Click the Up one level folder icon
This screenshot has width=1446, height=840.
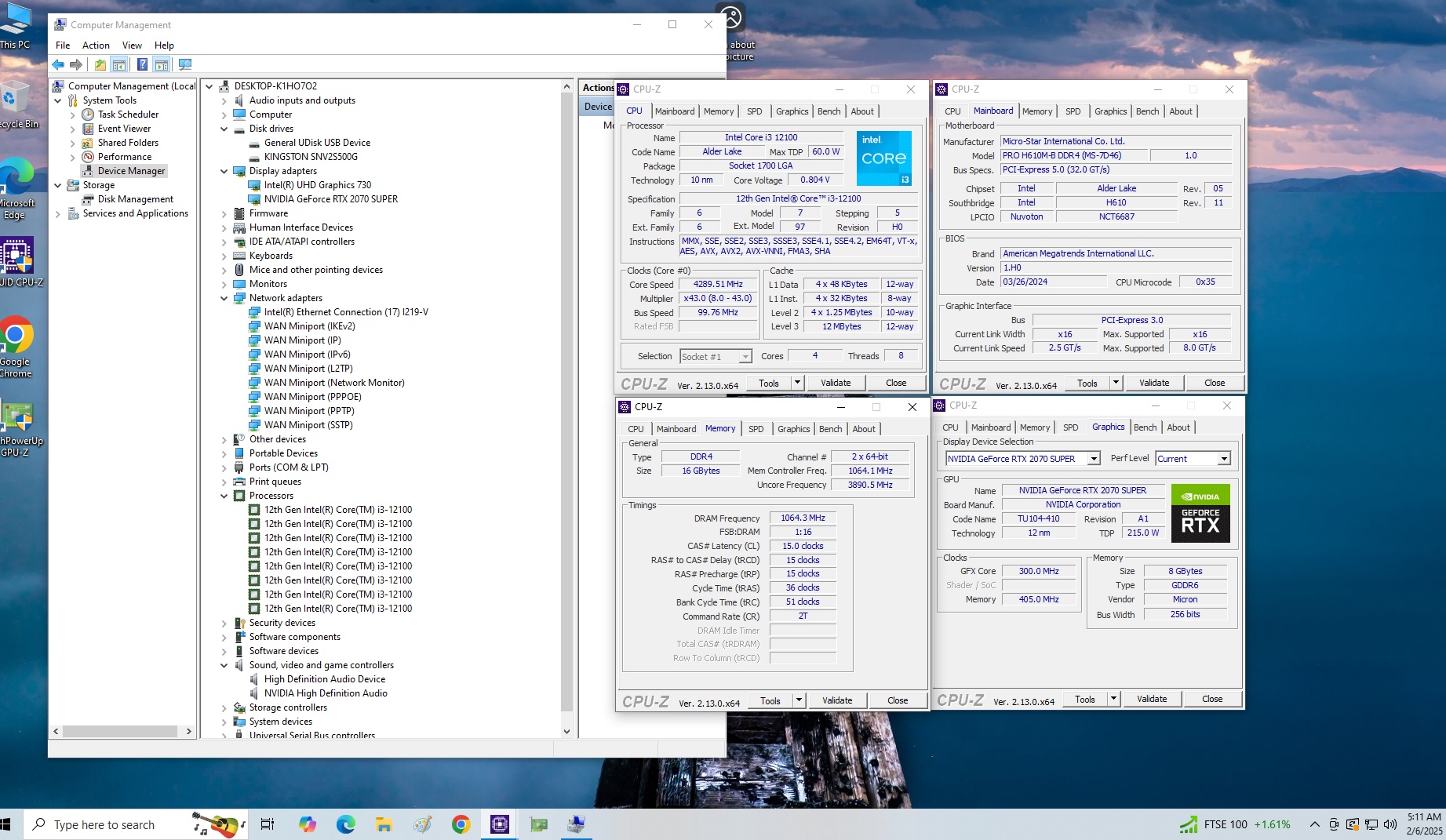point(100,64)
